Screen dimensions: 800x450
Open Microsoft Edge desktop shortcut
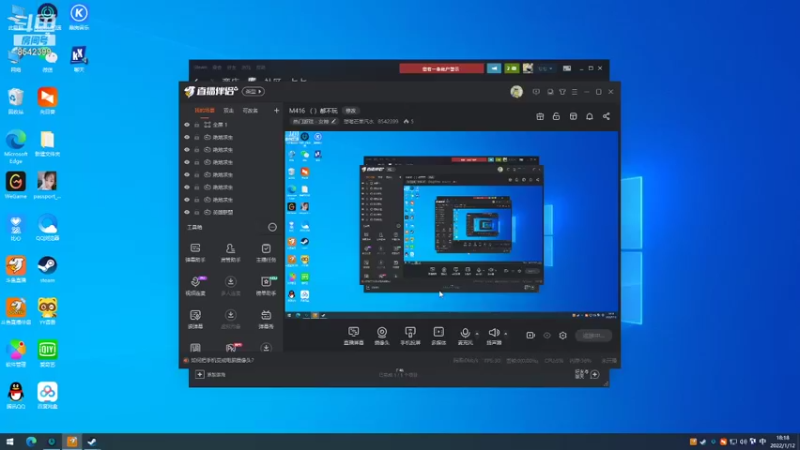(x=16, y=147)
